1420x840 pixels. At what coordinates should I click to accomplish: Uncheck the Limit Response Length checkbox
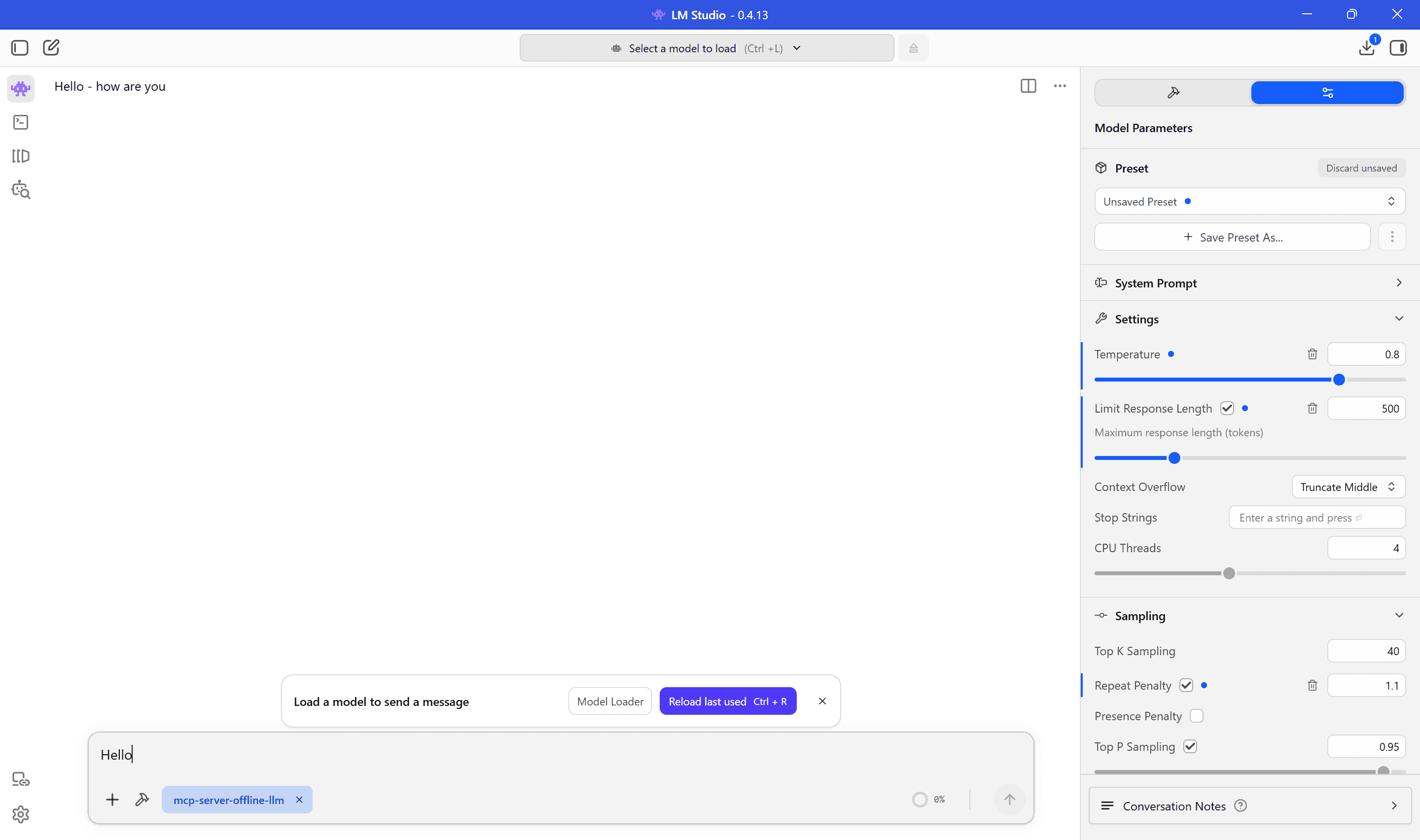click(x=1227, y=409)
